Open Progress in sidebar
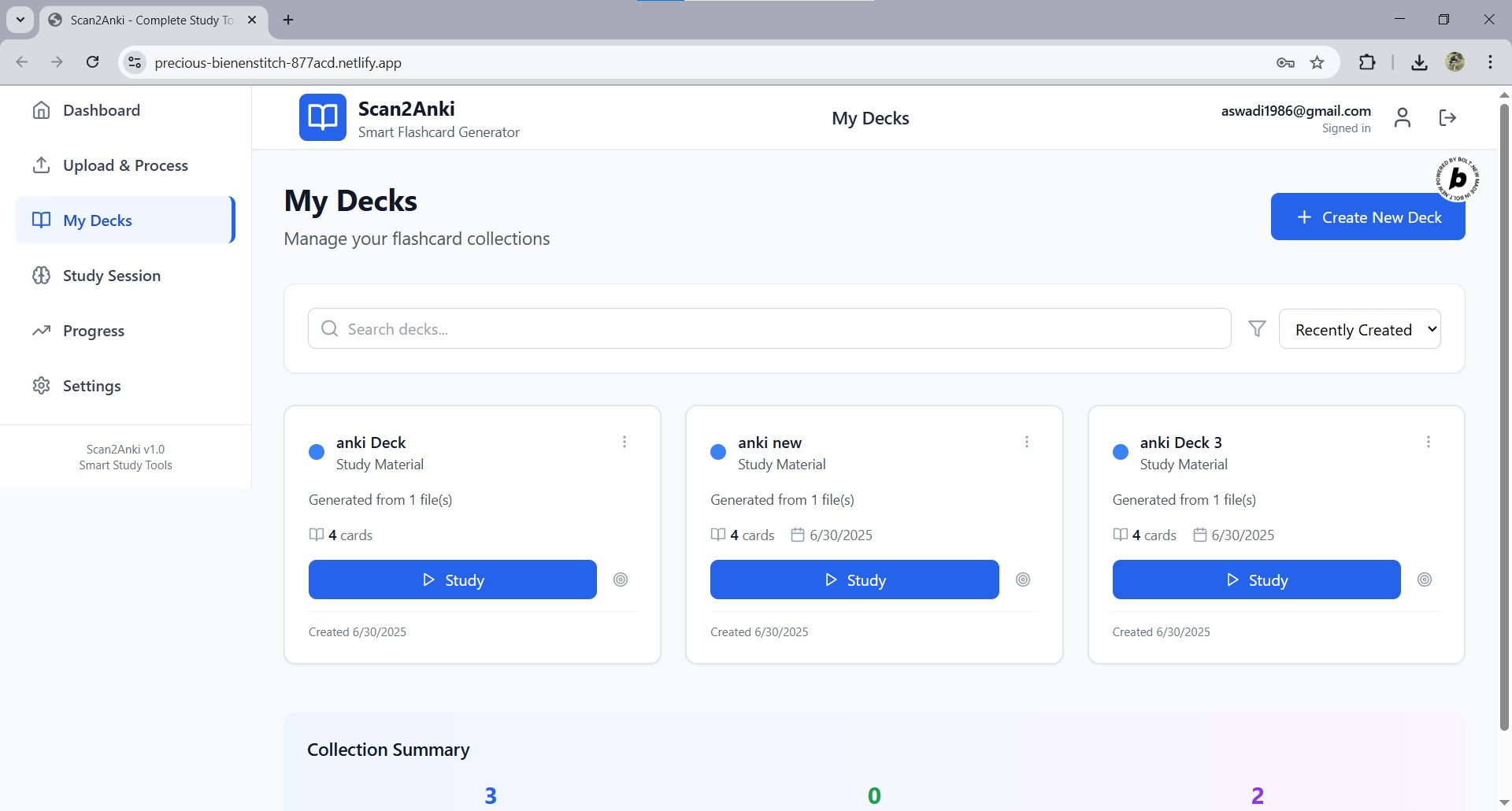The image size is (1512, 811). click(x=126, y=331)
